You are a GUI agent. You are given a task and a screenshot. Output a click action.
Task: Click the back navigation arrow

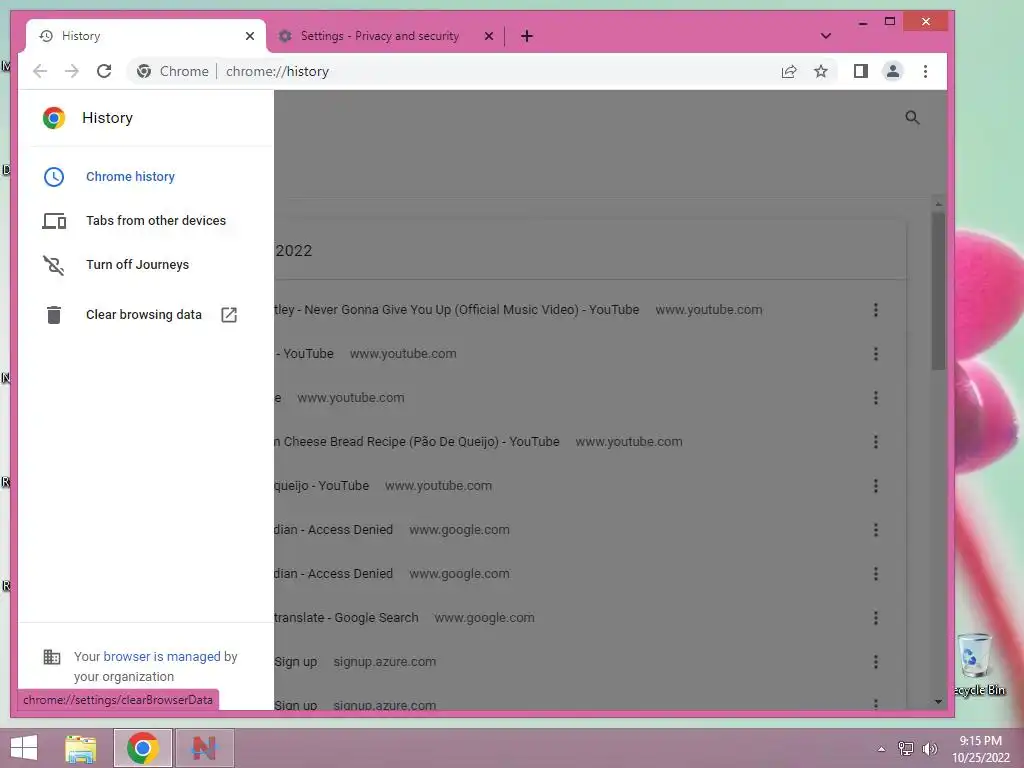pyautogui.click(x=40, y=71)
